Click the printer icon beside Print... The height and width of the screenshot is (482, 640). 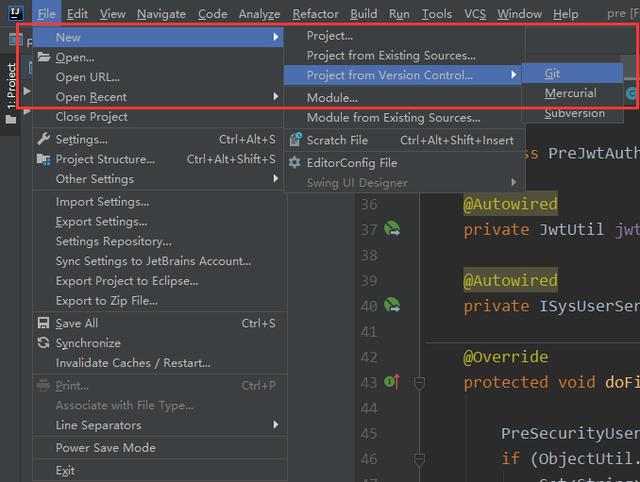click(x=43, y=385)
